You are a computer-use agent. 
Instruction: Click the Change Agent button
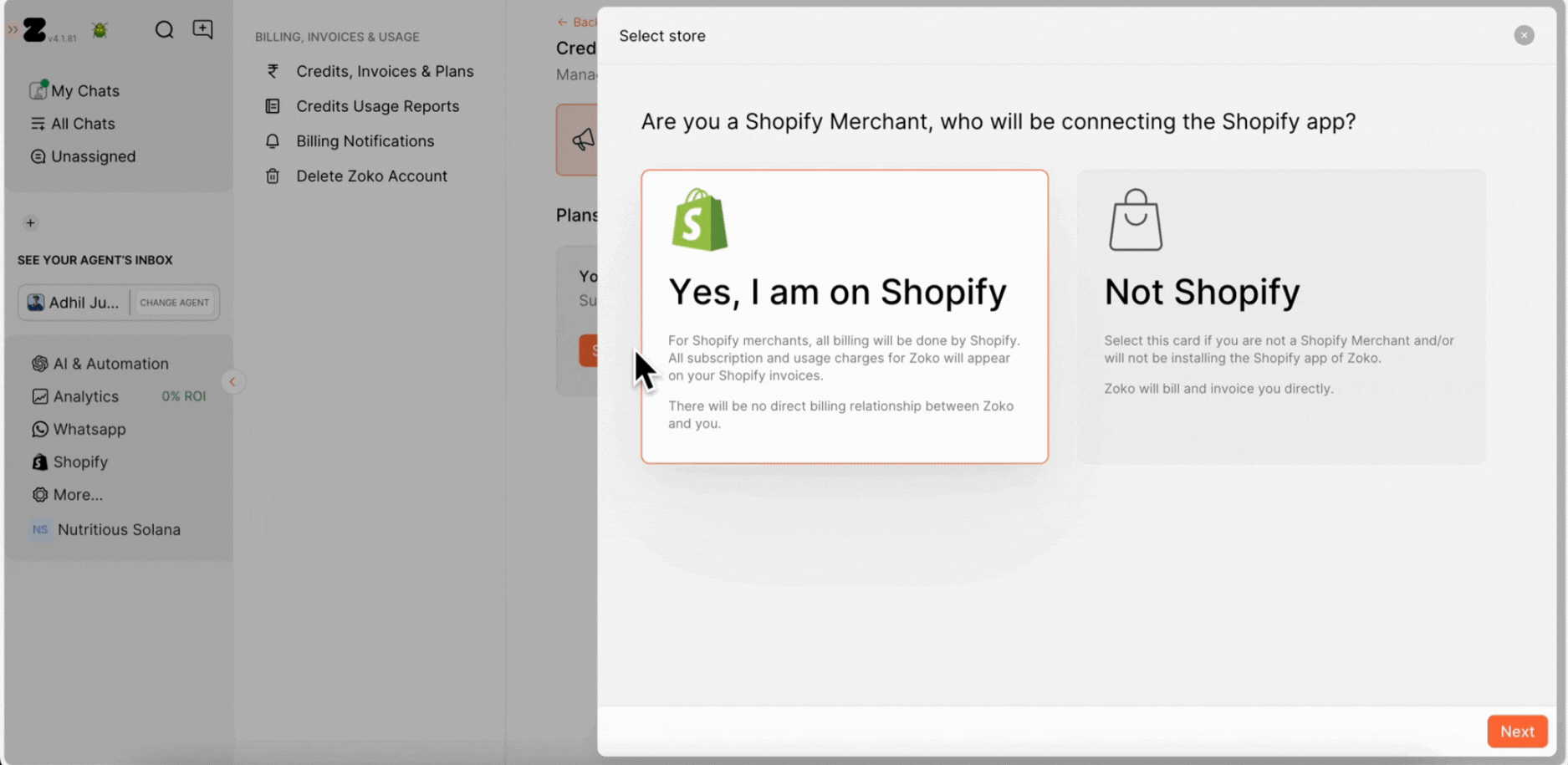click(174, 303)
